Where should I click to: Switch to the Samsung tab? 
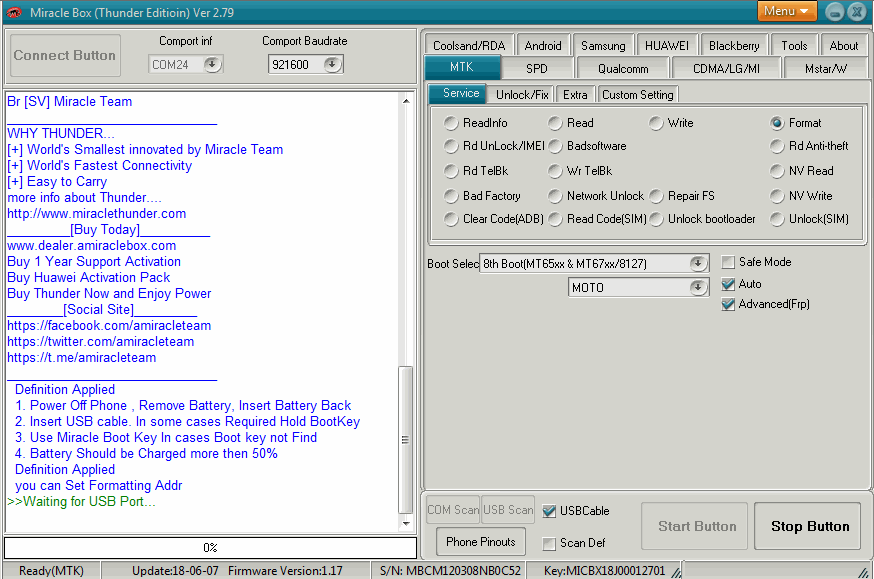(x=603, y=46)
